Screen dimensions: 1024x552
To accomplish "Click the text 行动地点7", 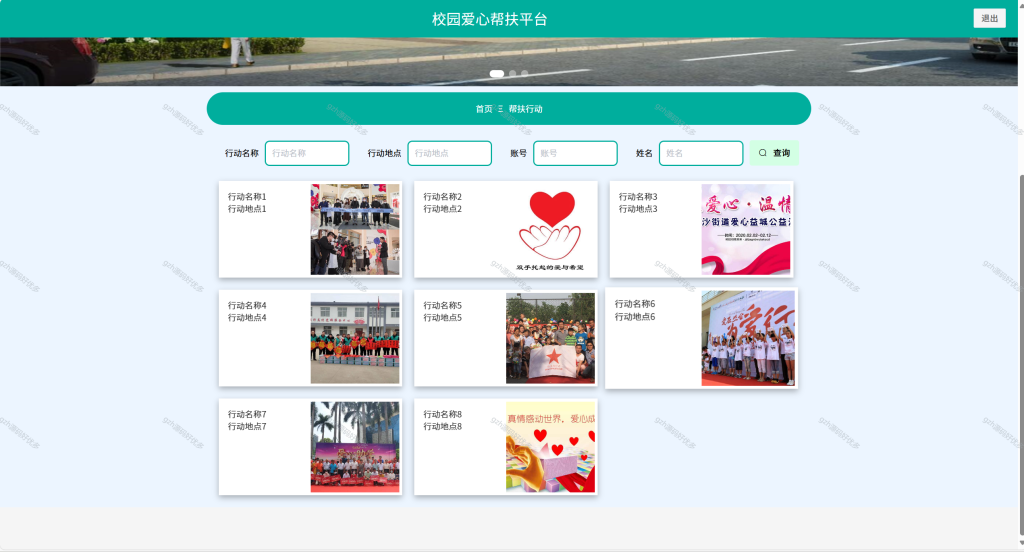I will (x=247, y=427).
